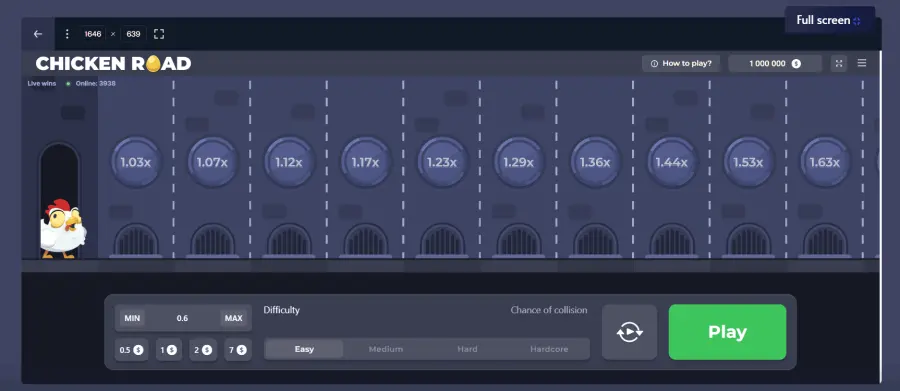Select Medium difficulty
Screen dimensions: 900x391
pyautogui.click(x=386, y=349)
